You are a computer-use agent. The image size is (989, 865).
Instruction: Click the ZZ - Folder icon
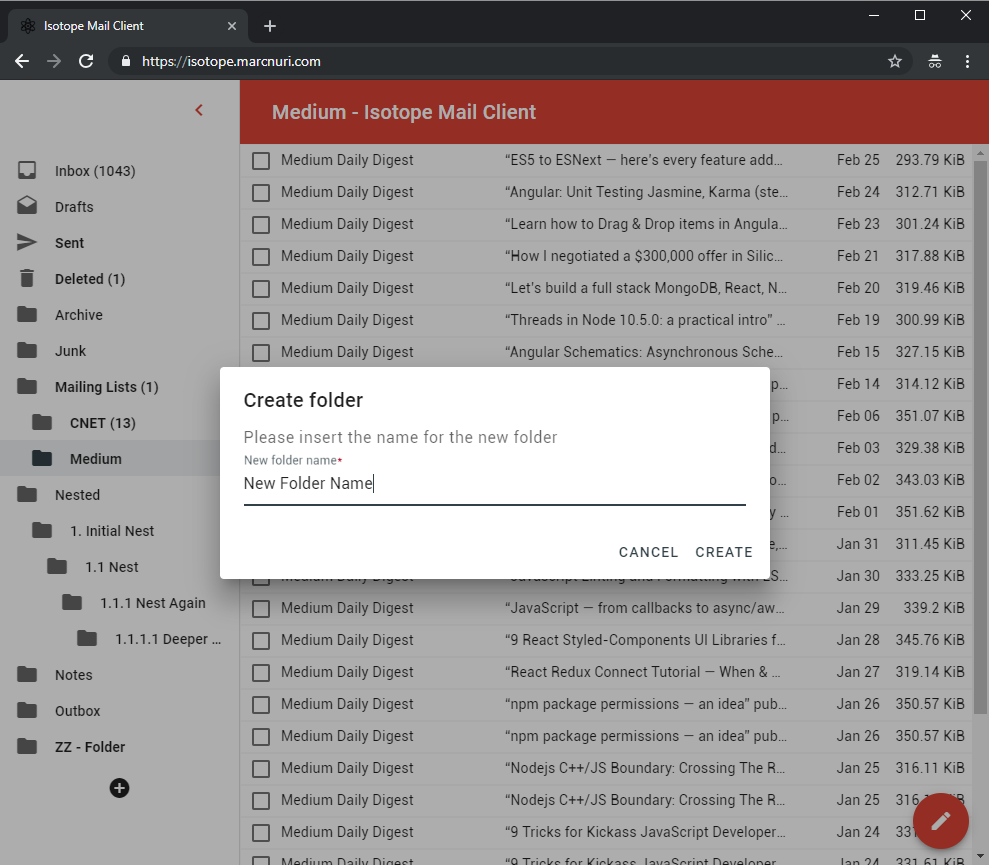pyautogui.click(x=27, y=746)
